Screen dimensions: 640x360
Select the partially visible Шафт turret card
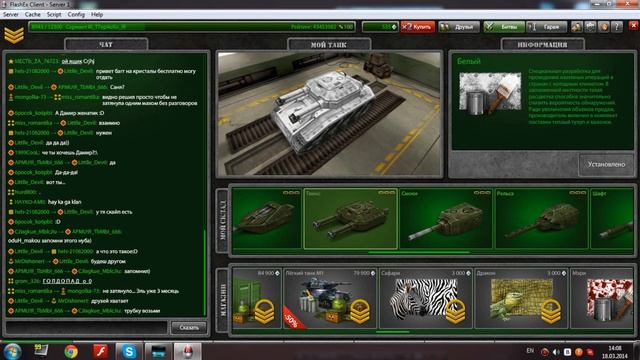click(612, 218)
